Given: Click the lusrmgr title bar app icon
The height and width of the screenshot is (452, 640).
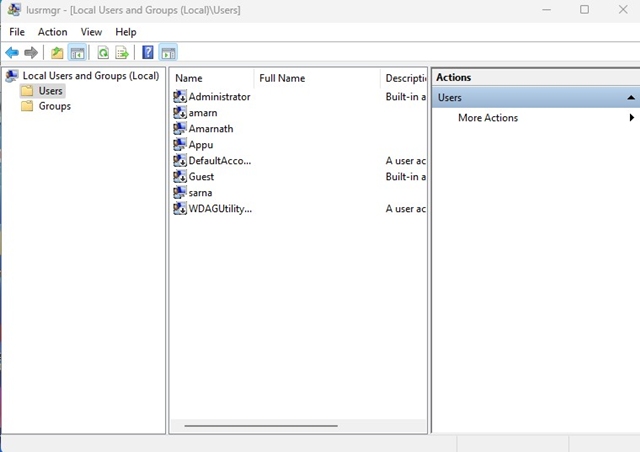Looking at the screenshot, I should tap(14, 9).
